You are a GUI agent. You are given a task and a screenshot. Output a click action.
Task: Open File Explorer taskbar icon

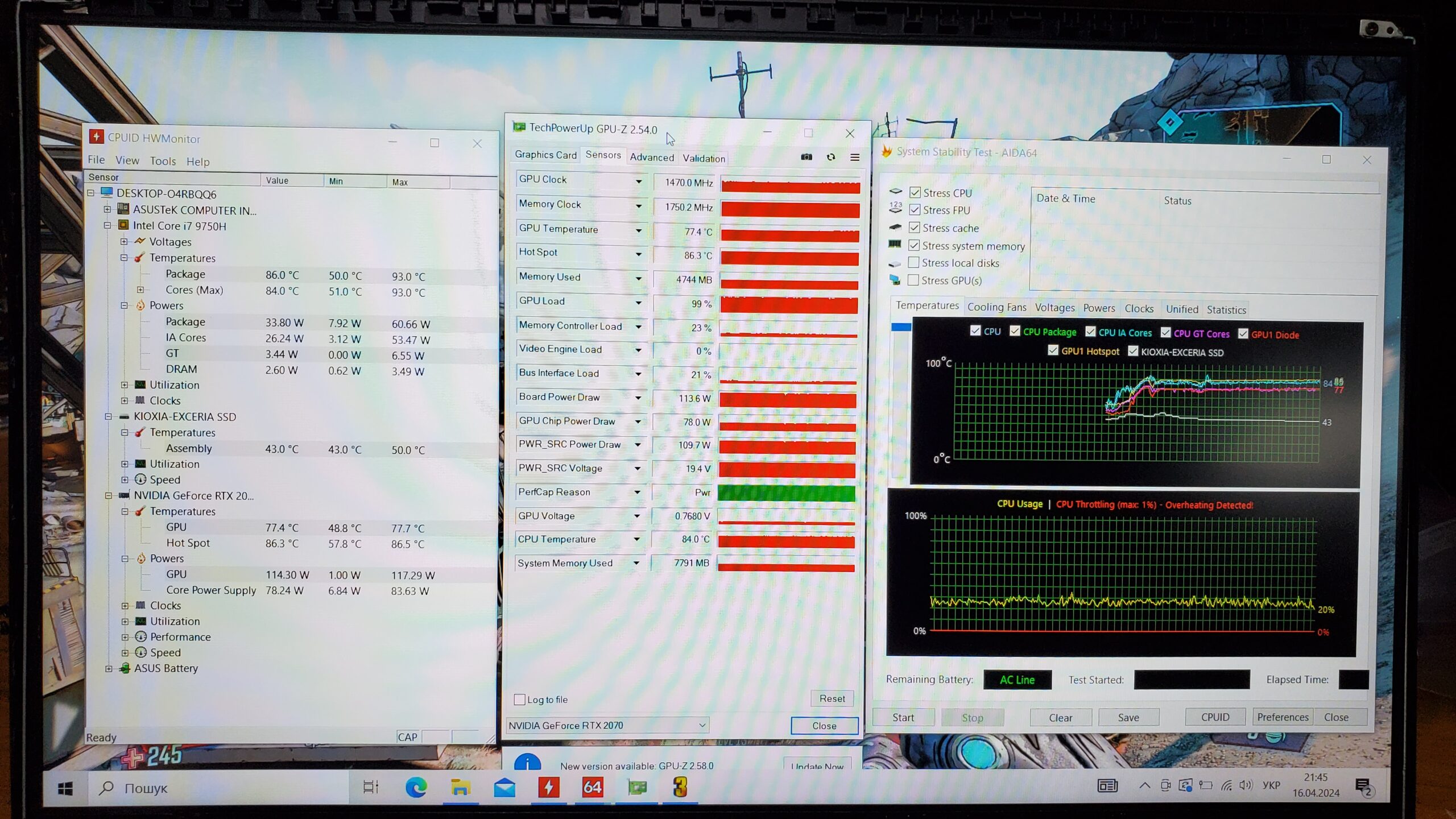click(x=460, y=788)
